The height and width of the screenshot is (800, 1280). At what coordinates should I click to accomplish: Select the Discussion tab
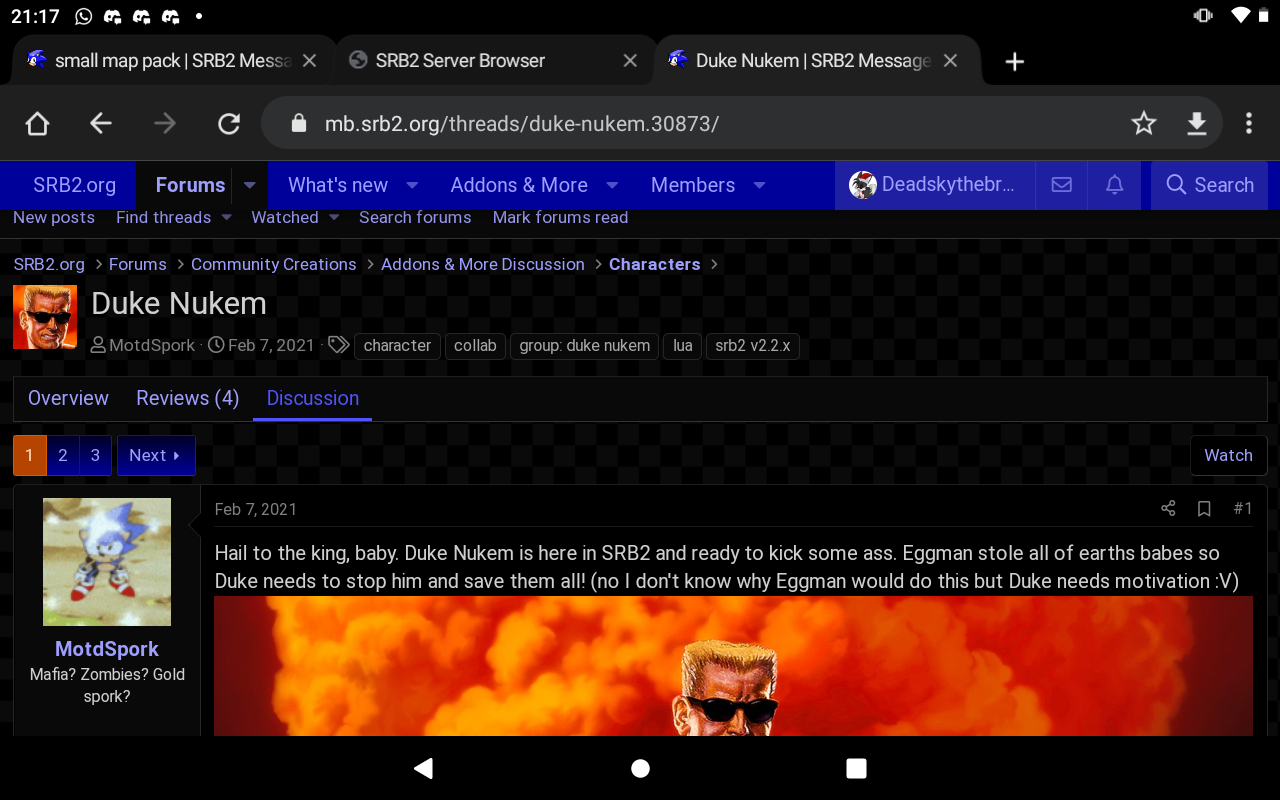(x=312, y=398)
